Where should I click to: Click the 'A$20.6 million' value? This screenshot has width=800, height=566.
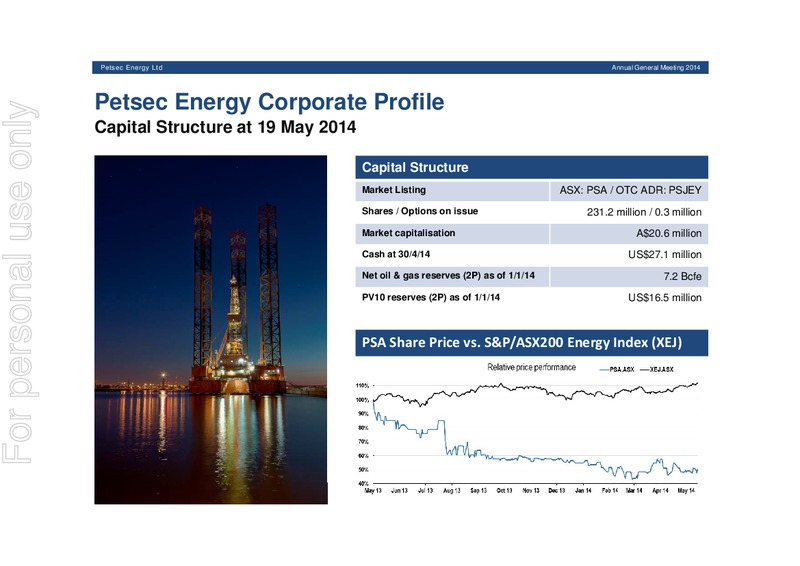click(x=668, y=233)
